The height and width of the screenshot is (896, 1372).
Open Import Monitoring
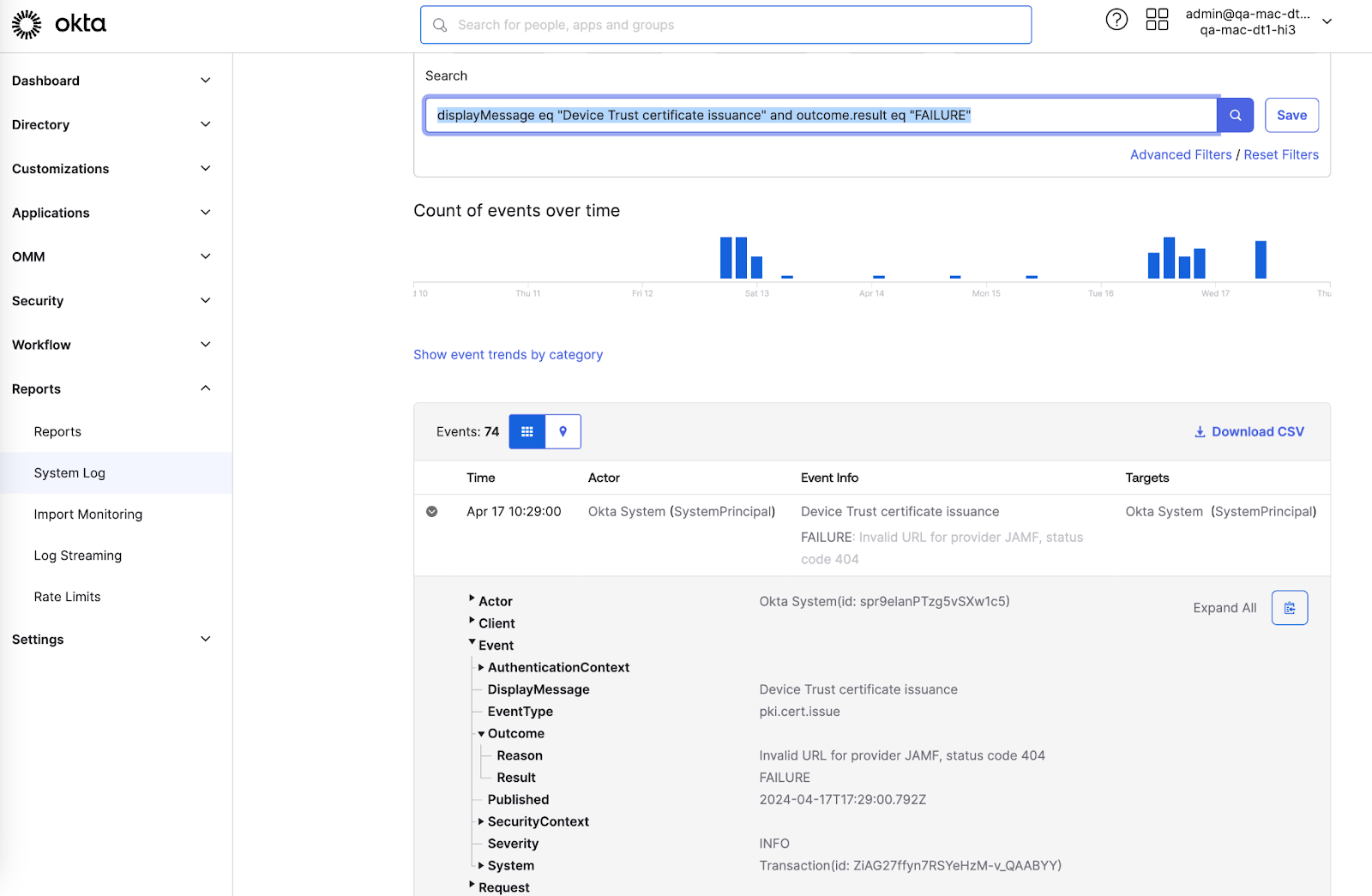click(88, 514)
